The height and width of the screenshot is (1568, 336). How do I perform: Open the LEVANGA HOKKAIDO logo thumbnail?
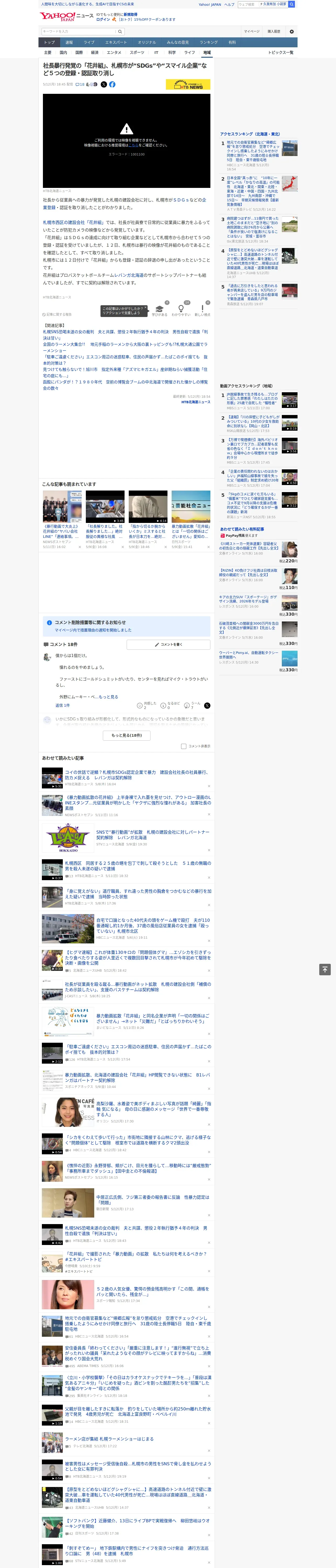[x=68, y=838]
